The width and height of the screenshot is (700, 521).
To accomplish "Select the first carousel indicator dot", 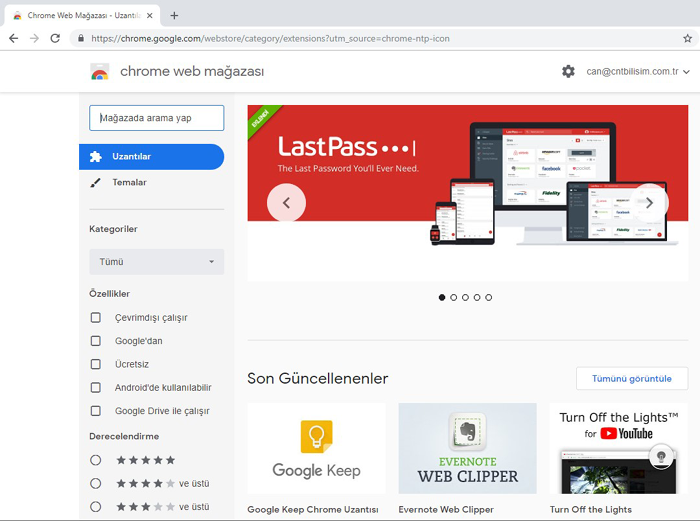I will pos(442,297).
